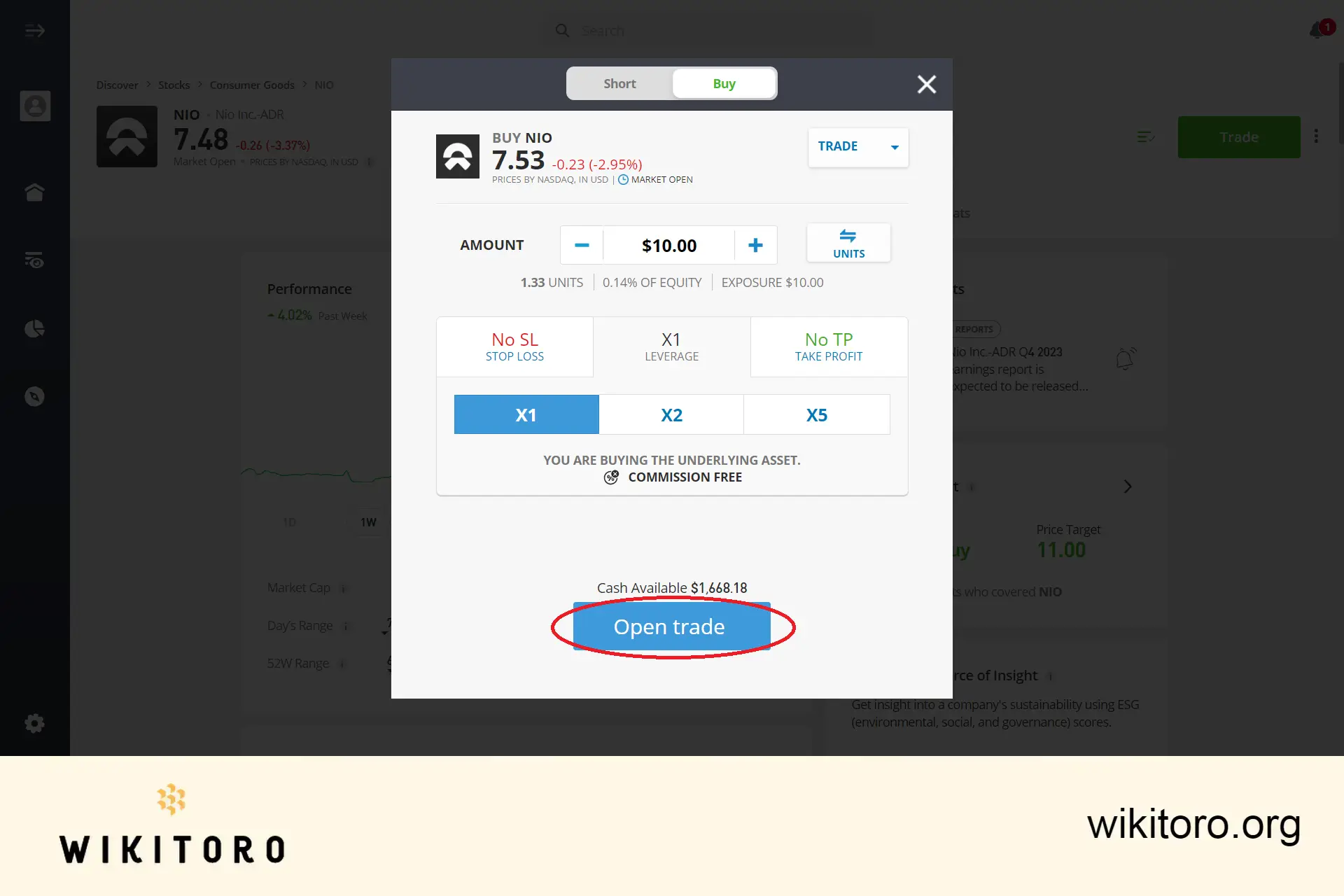Click the portfolio/pie chart sidebar icon
Screen dimensions: 1344x896
tap(35, 328)
